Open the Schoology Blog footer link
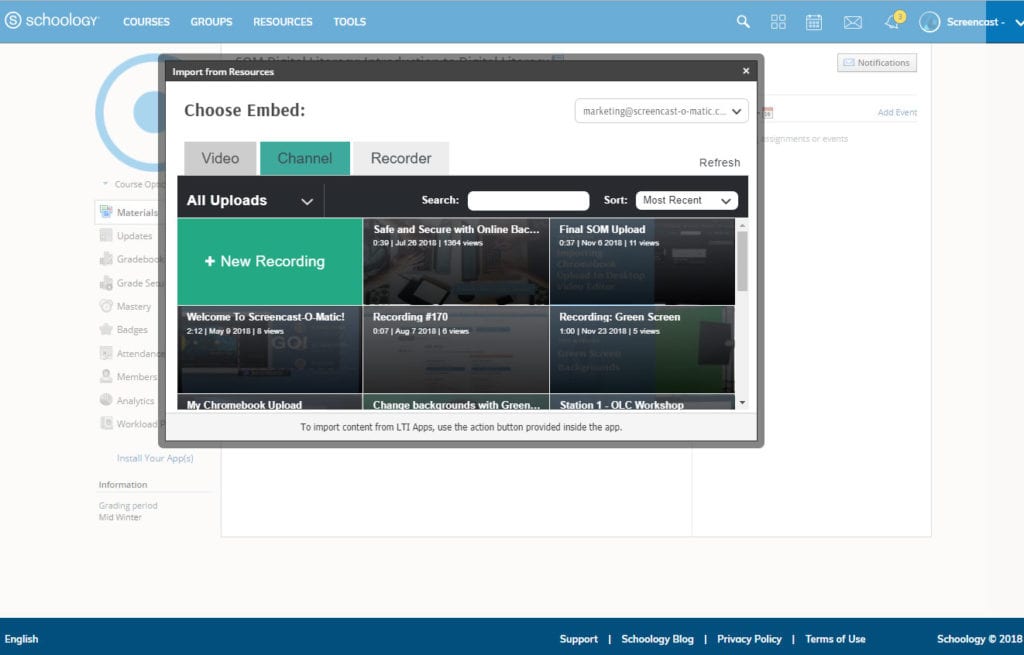The width and height of the screenshot is (1024, 655). point(658,639)
